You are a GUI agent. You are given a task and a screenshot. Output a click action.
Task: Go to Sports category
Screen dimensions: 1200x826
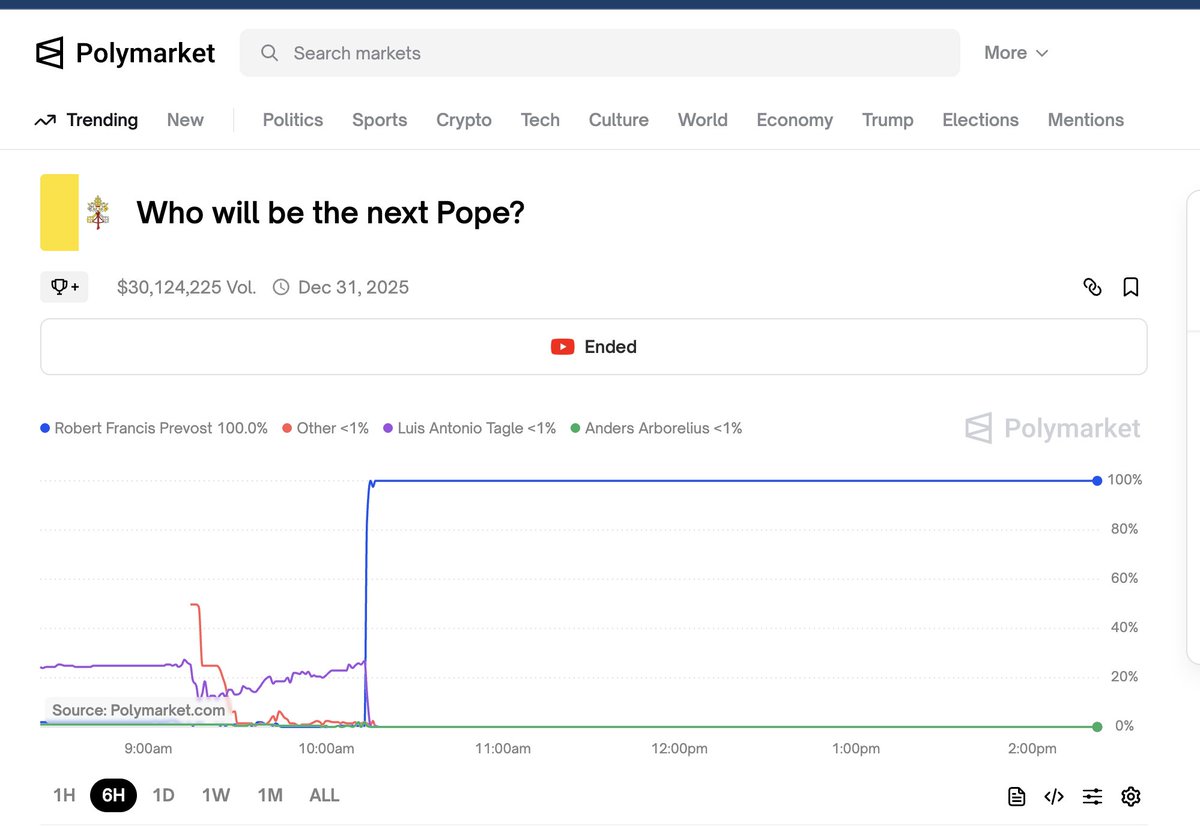[380, 120]
